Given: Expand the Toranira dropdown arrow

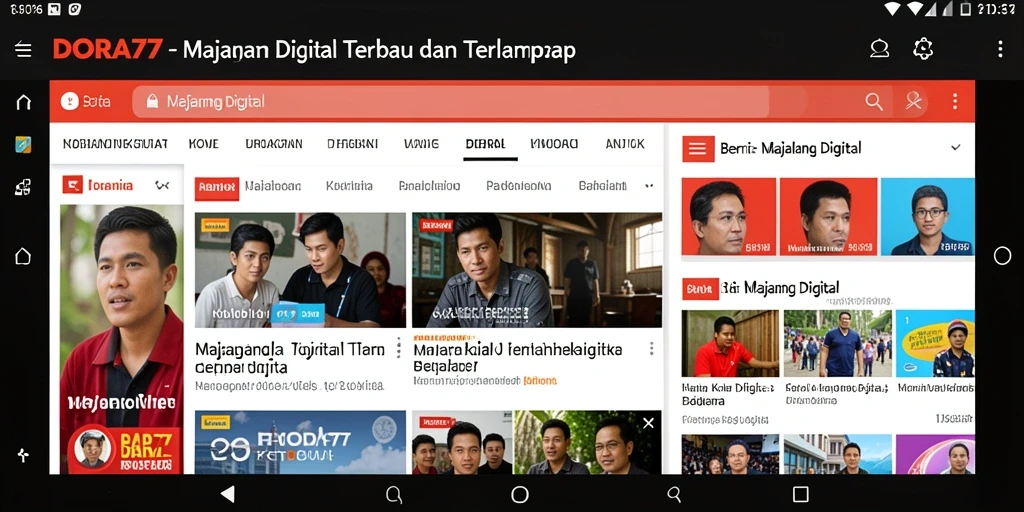Looking at the screenshot, I should (161, 185).
